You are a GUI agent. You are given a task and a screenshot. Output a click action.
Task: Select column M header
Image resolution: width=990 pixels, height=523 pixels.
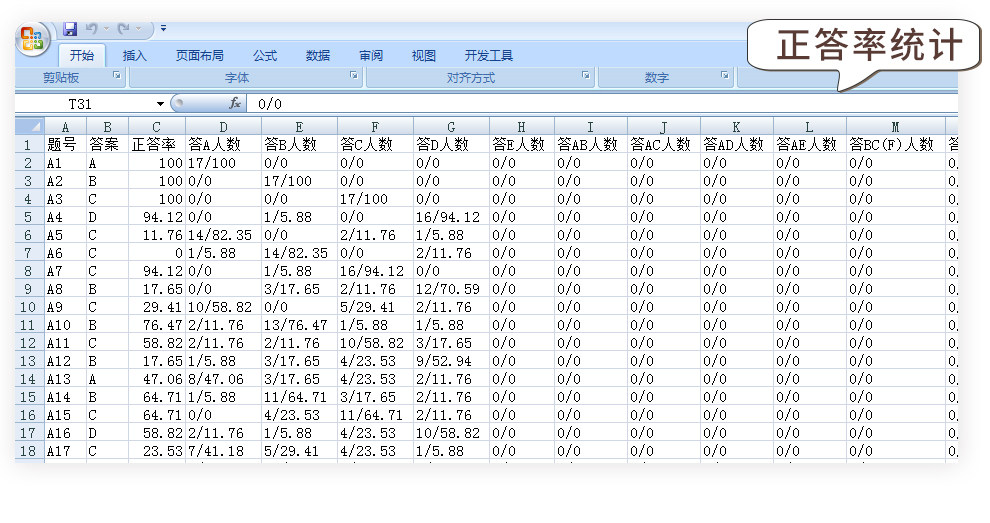[895, 127]
